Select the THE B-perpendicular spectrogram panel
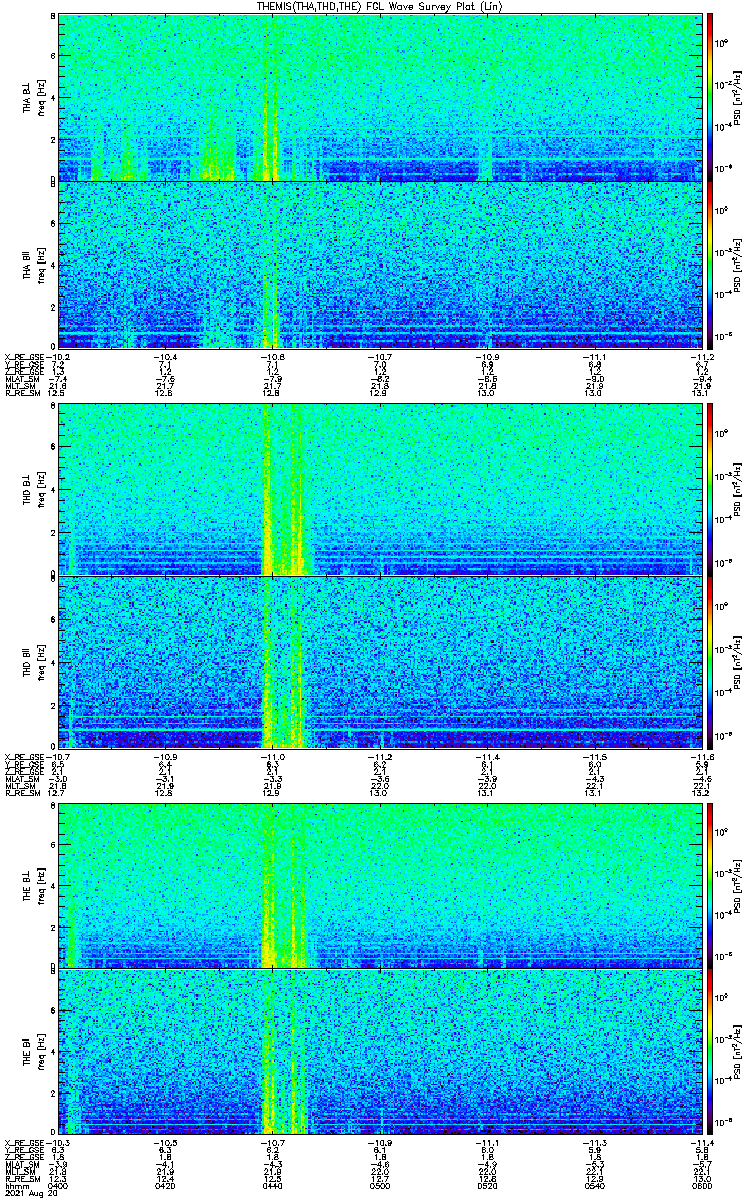Viewport: 750px width, 1200px height. click(380, 884)
